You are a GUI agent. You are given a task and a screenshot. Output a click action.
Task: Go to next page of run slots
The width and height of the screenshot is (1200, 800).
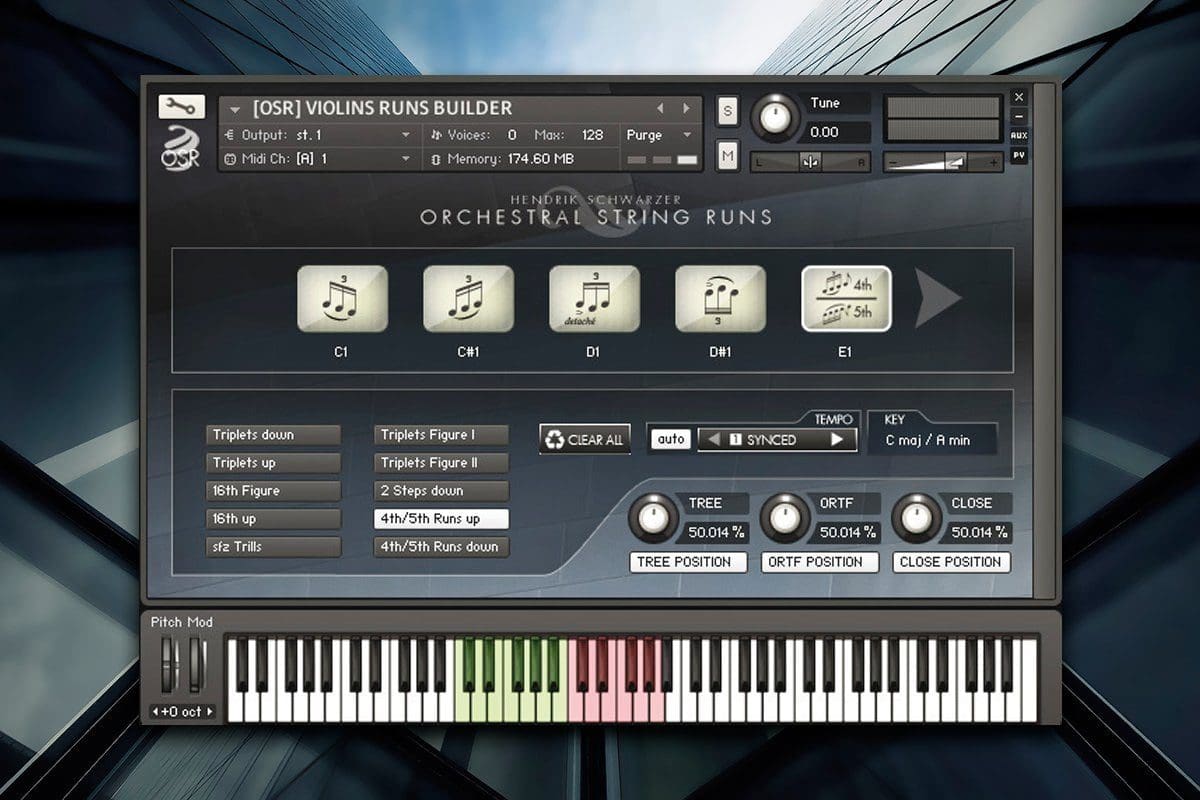coord(938,298)
